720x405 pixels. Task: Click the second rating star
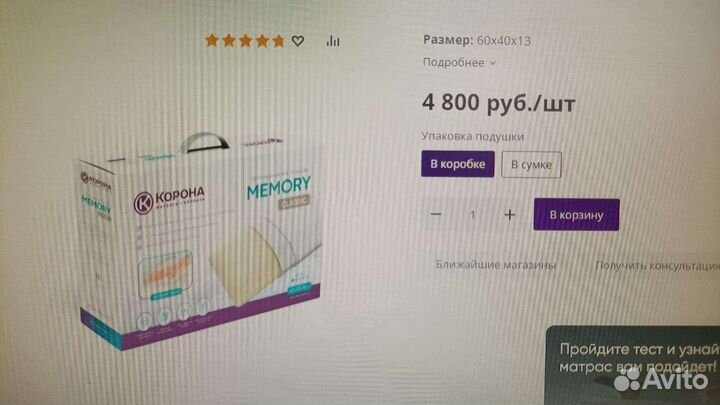tap(229, 41)
